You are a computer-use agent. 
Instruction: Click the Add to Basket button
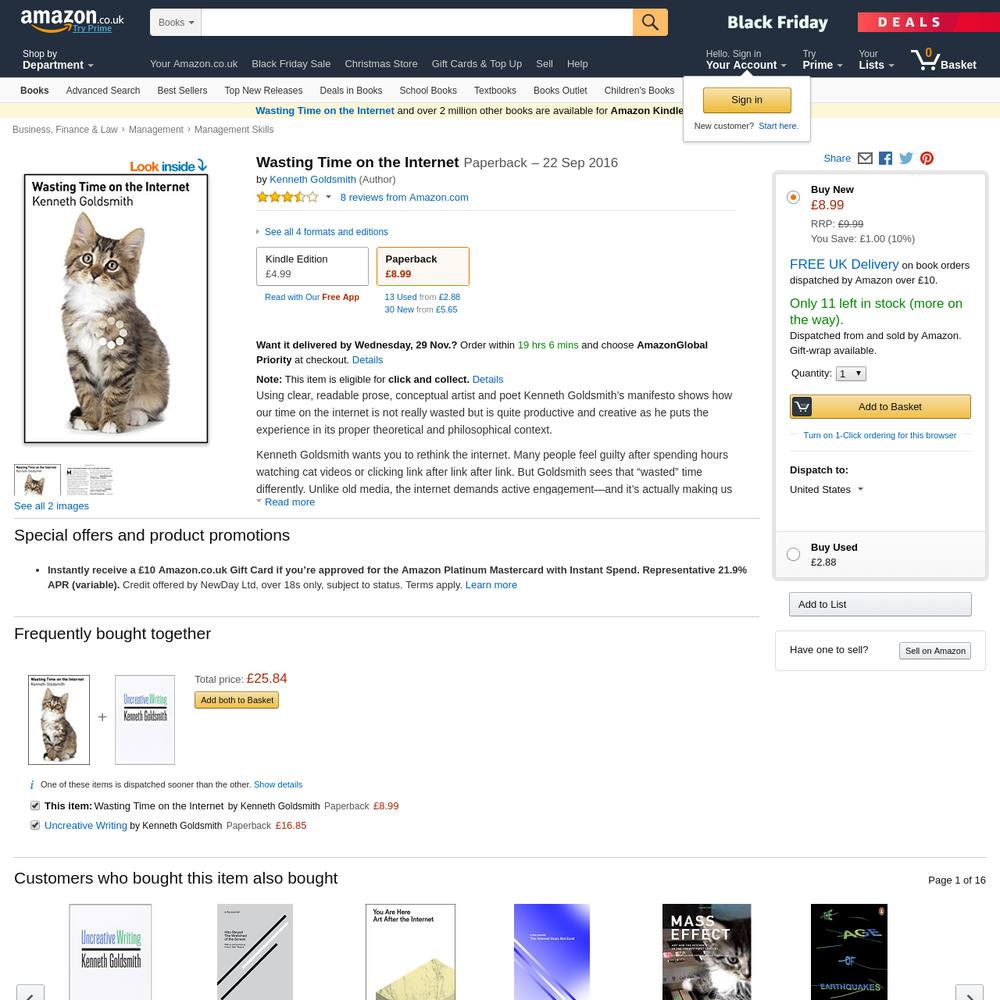coord(880,406)
